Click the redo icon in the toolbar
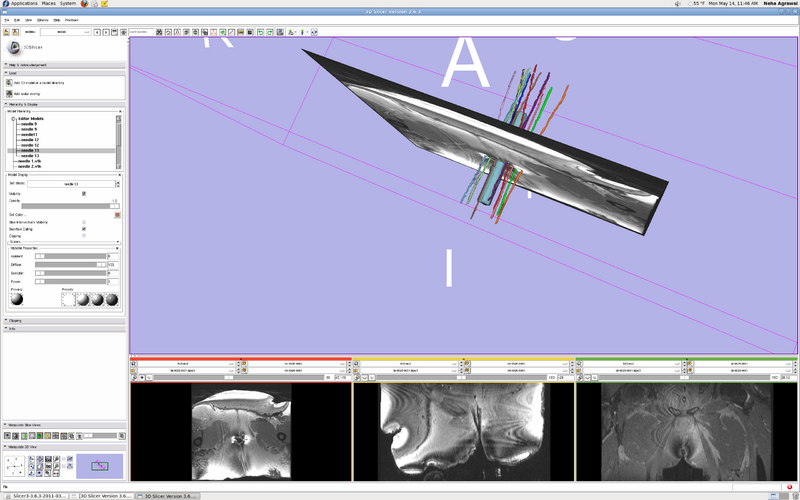Viewport: 800px width, 500px height. click(269, 32)
